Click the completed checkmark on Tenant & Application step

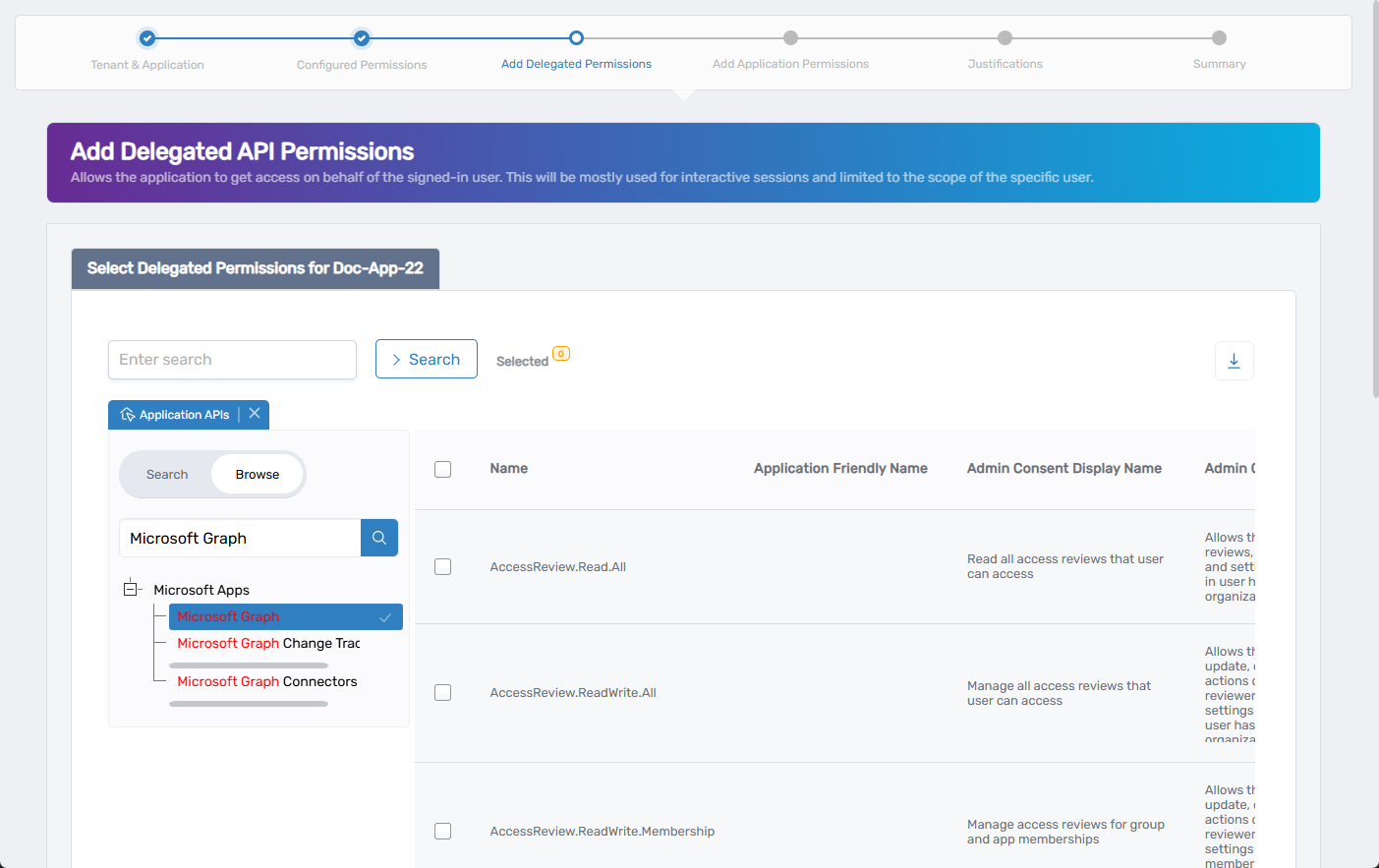tap(146, 37)
